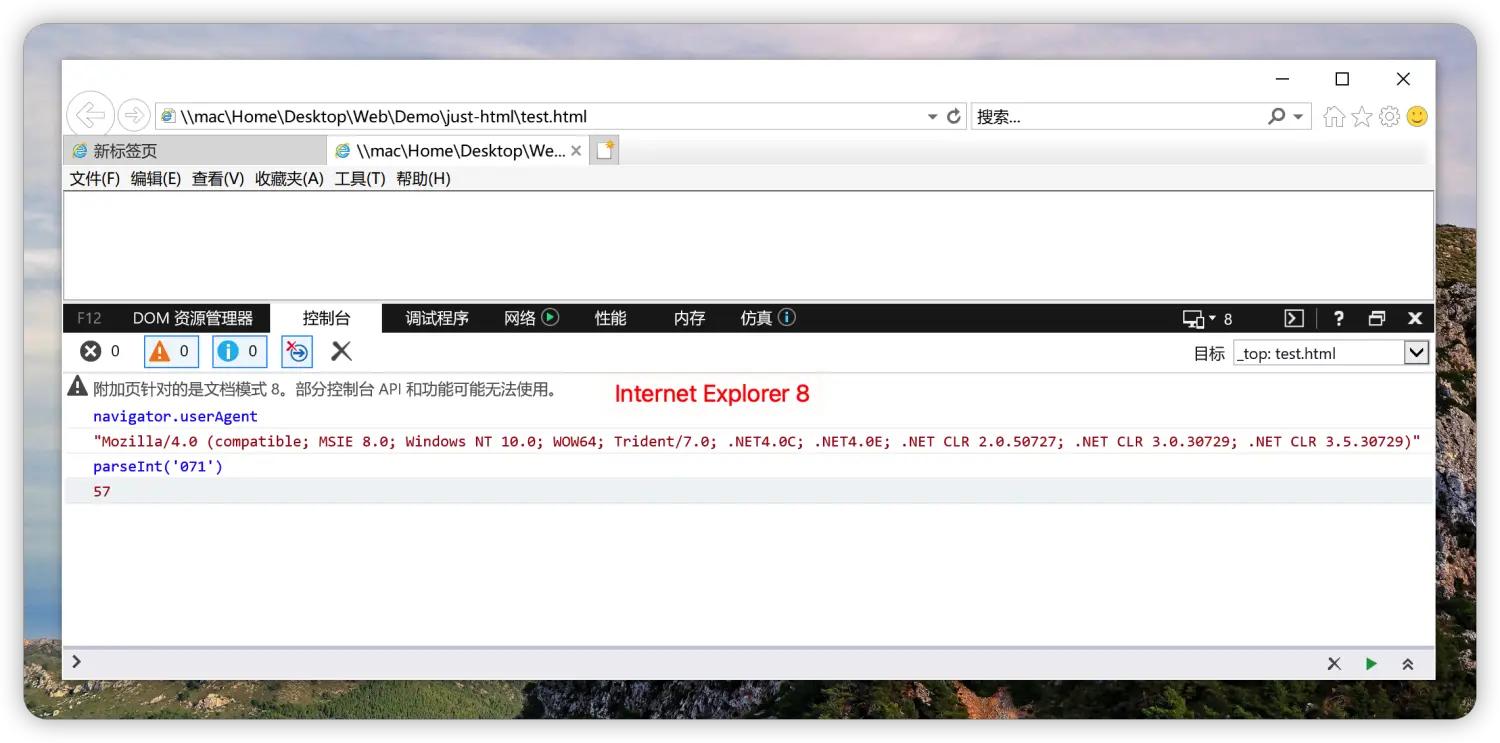The height and width of the screenshot is (743, 1500).
Task: Open Favorites with the star icon
Action: click(x=1362, y=117)
